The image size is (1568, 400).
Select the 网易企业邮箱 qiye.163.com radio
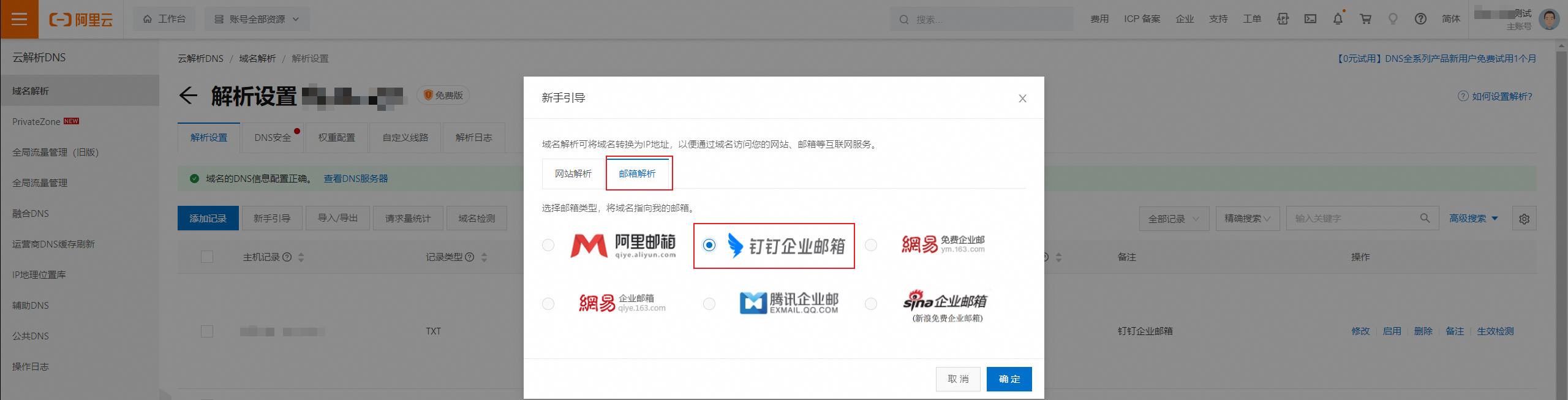click(548, 304)
